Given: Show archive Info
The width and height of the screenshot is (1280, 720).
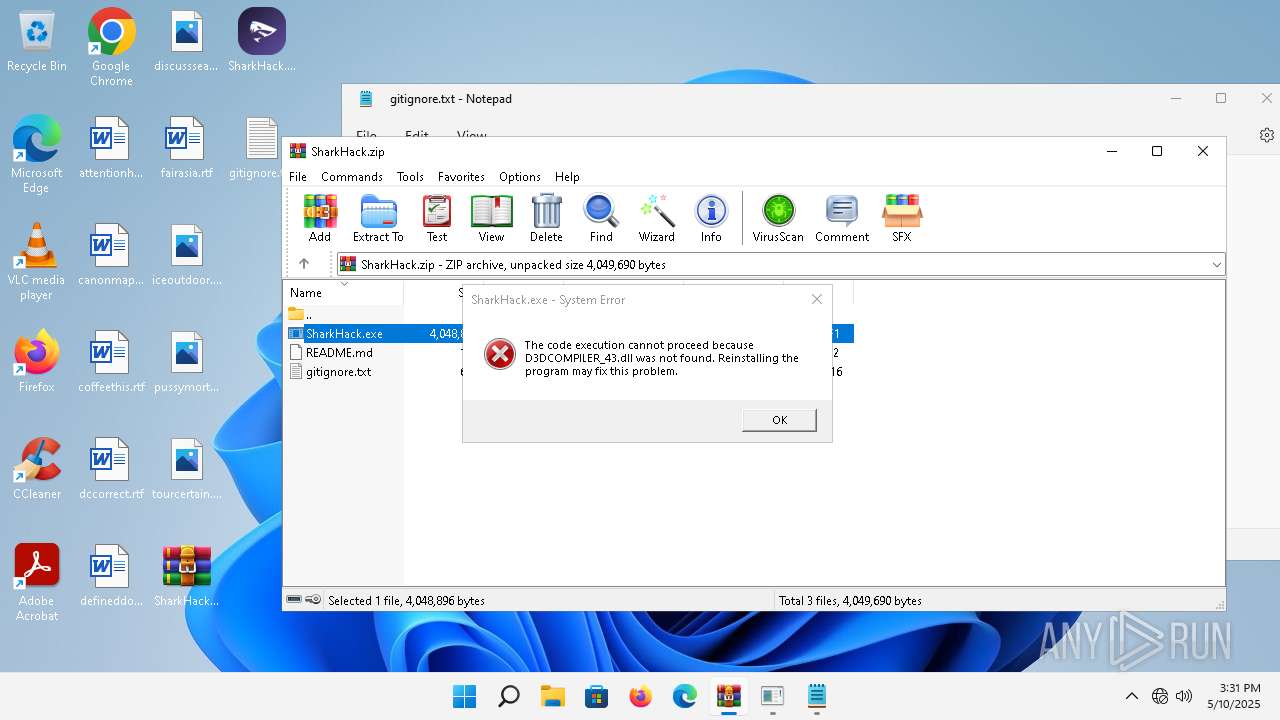Looking at the screenshot, I should point(711,218).
